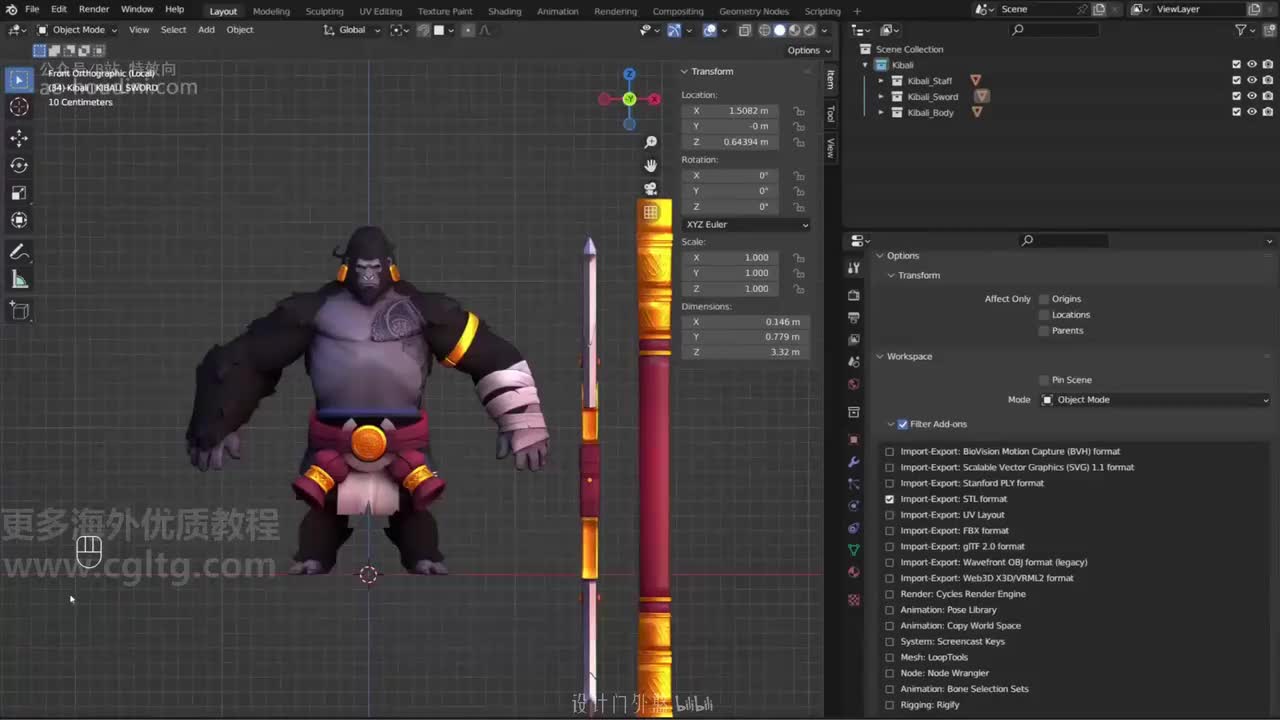Toggle exclude checkbox for Kibali_Staff collection
The image size is (1280, 720).
[x=1237, y=81]
